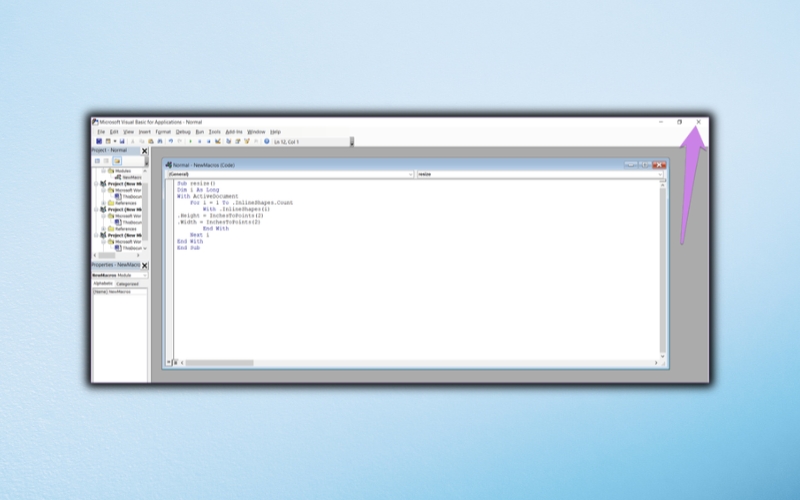Viewport: 800px width, 500px height.
Task: Open the Help menu
Action: 276,132
